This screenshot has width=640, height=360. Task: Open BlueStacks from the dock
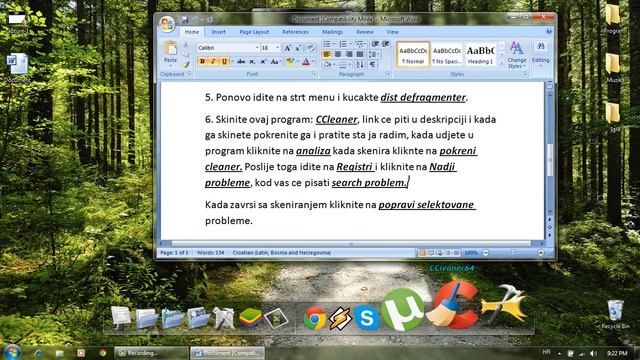click(x=250, y=318)
